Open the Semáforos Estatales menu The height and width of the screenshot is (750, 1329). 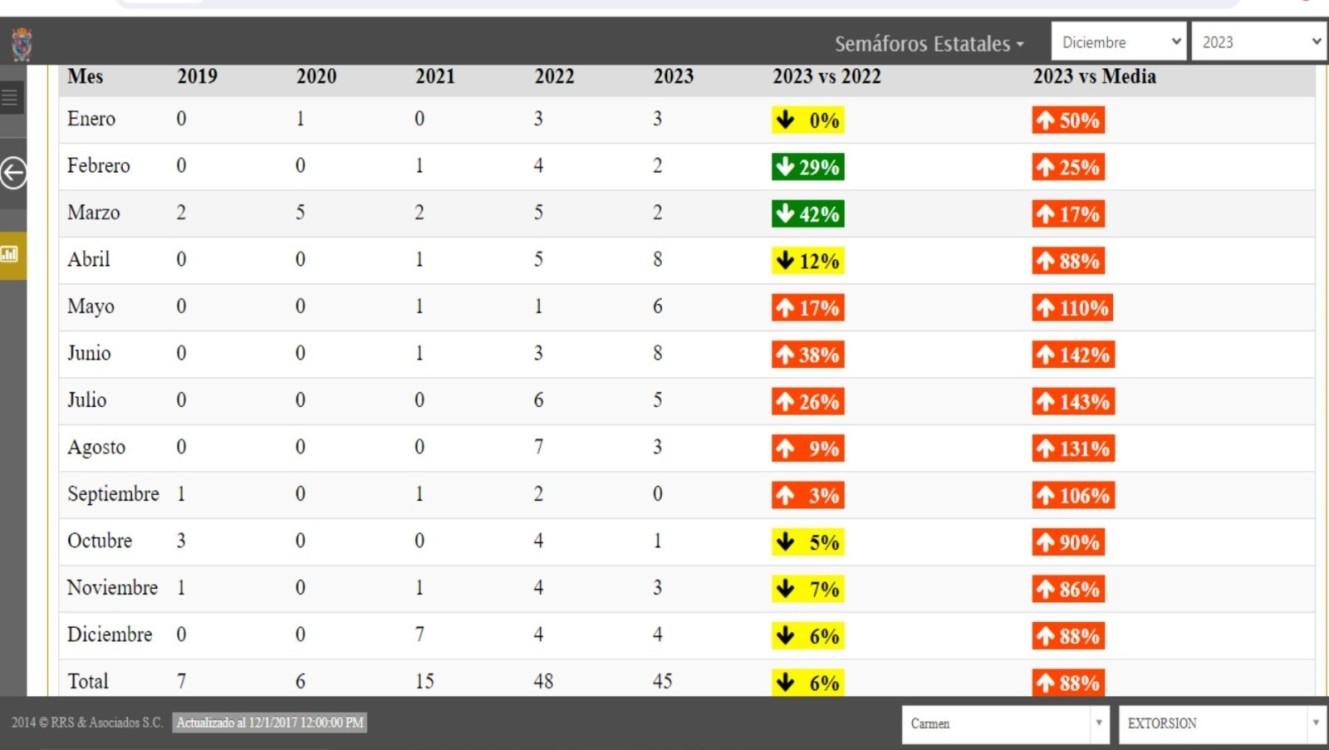point(929,44)
